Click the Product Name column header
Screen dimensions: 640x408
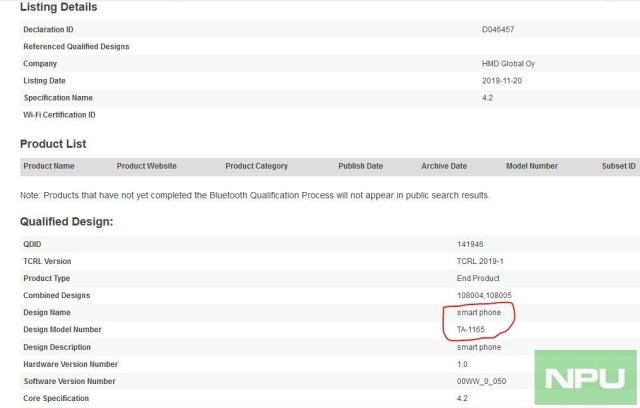pos(49,166)
